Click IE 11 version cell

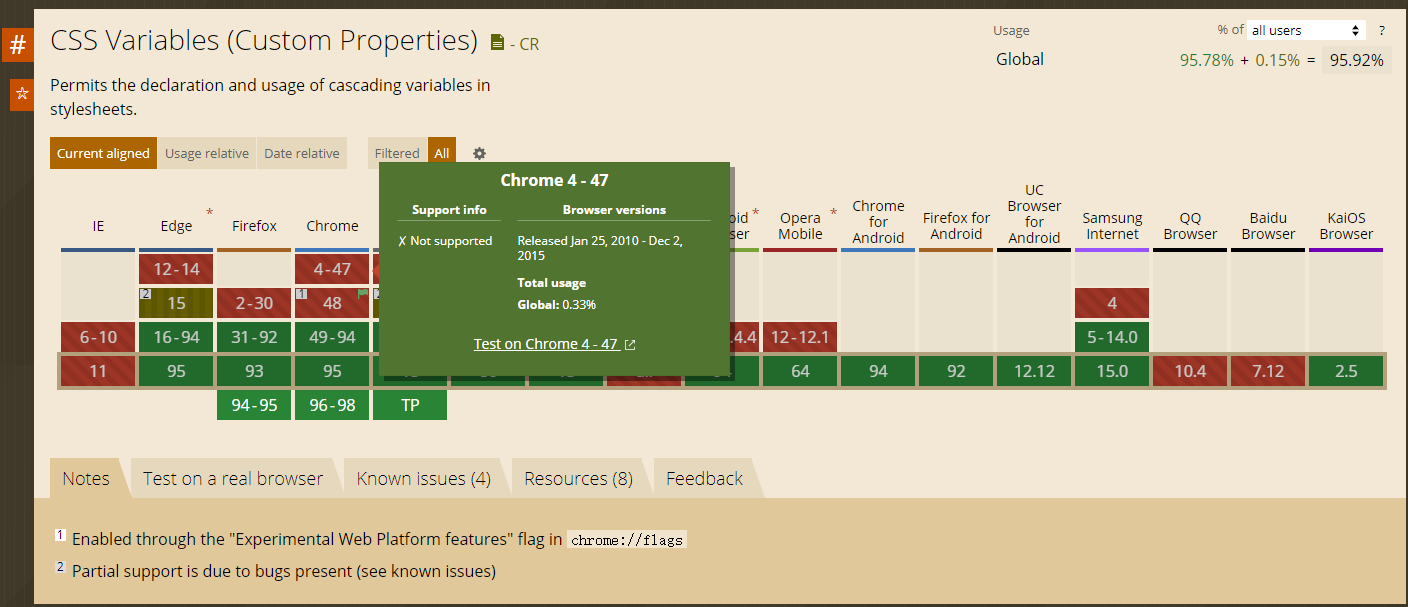click(98, 371)
